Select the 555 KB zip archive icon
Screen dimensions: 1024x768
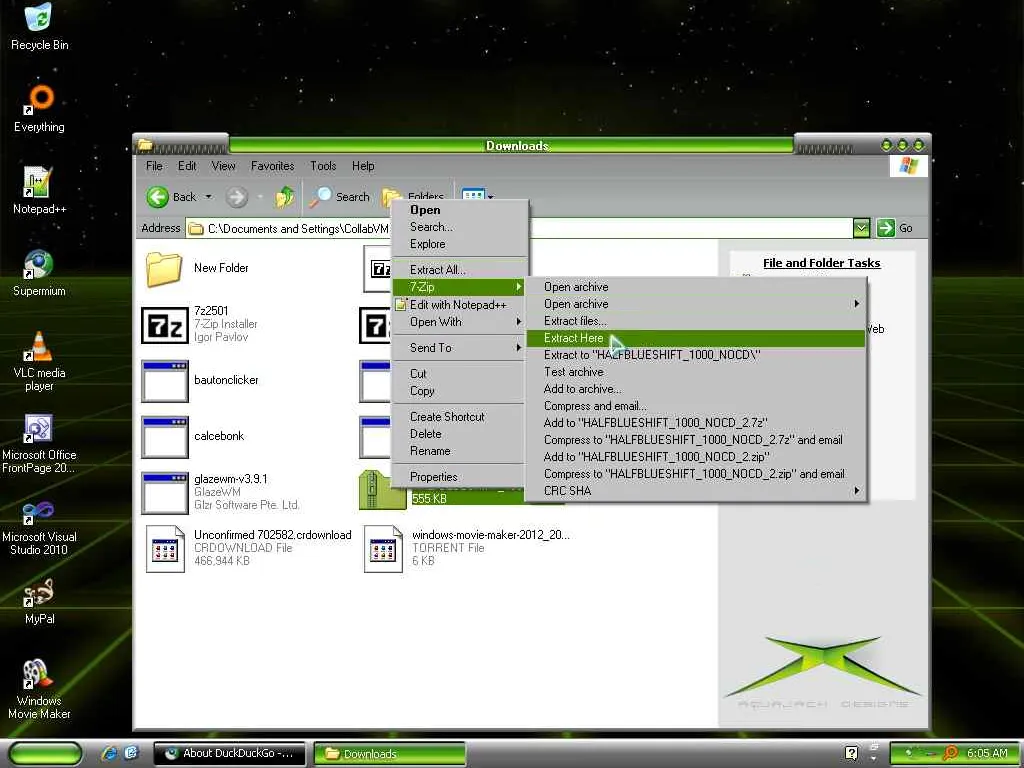383,490
